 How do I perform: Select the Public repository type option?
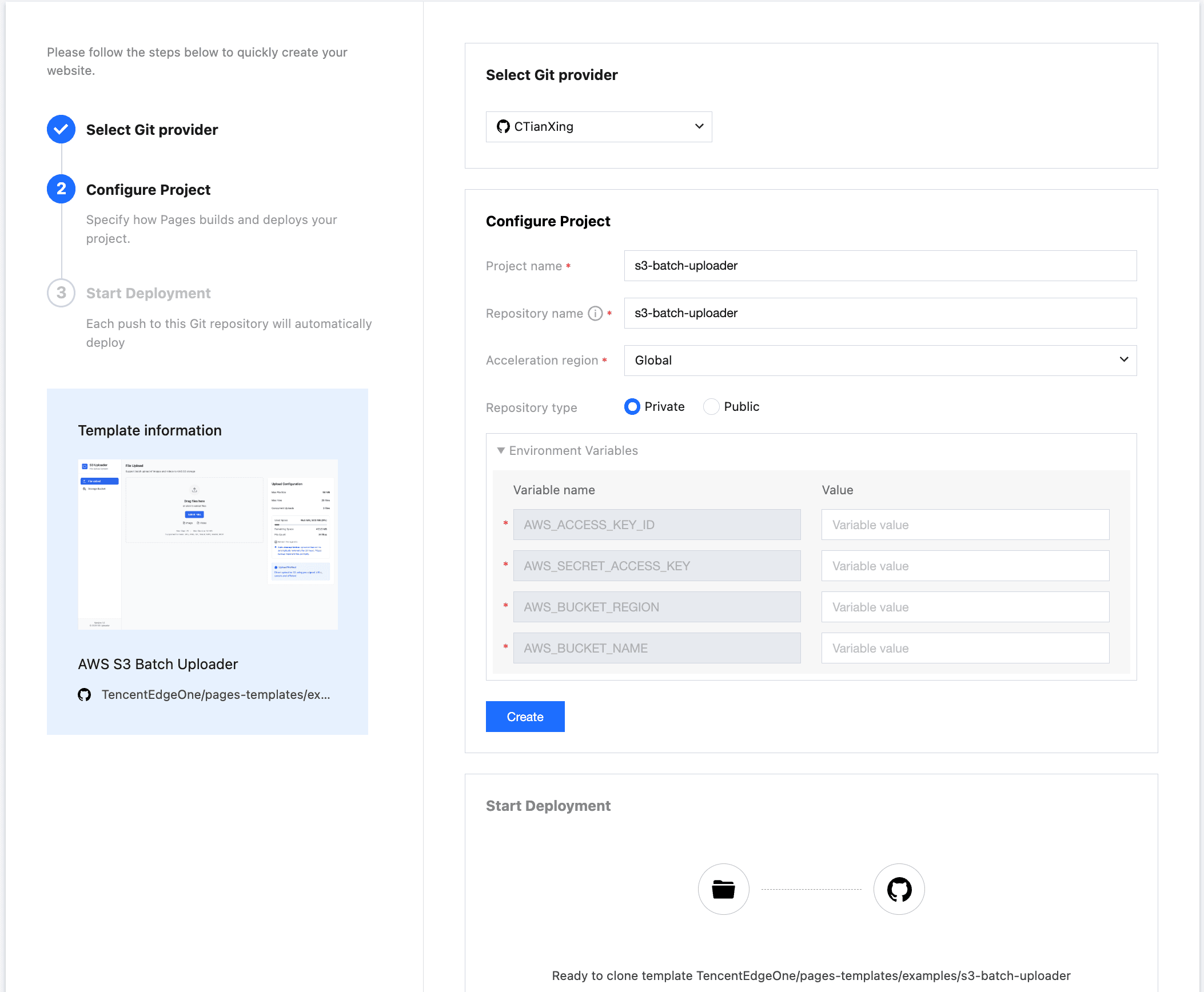click(711, 406)
